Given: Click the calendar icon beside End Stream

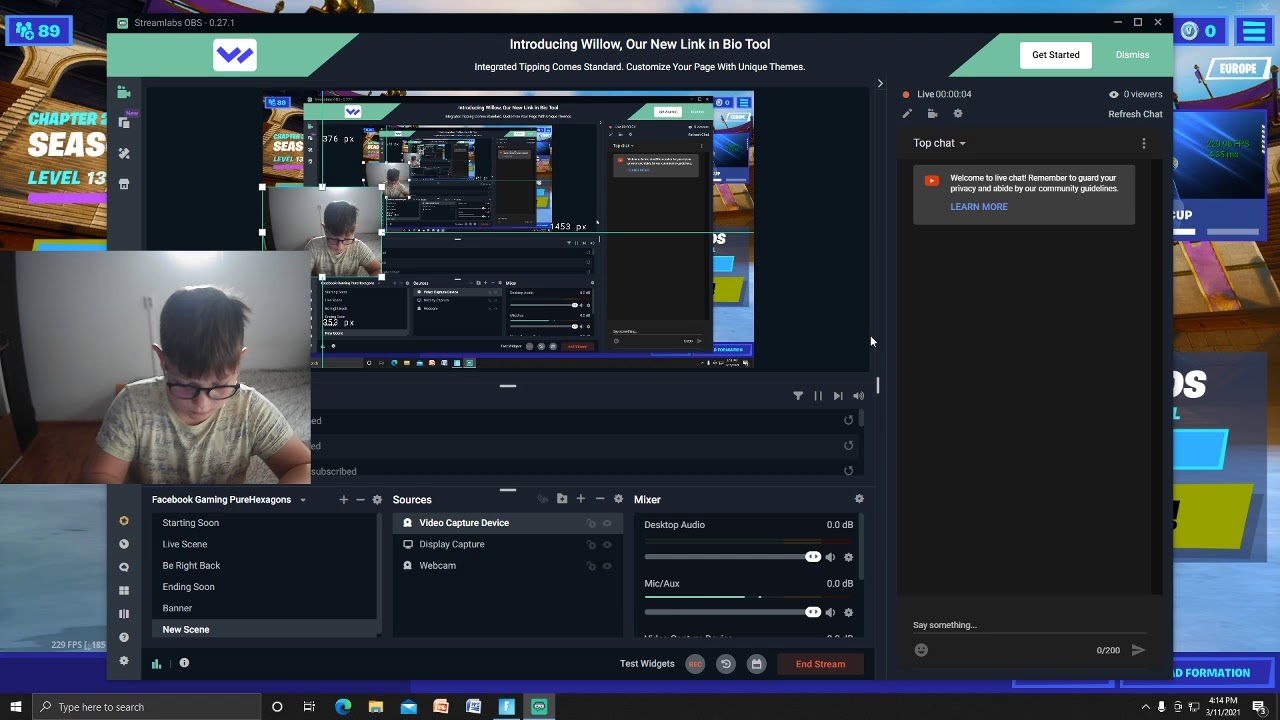Looking at the screenshot, I should click(757, 664).
